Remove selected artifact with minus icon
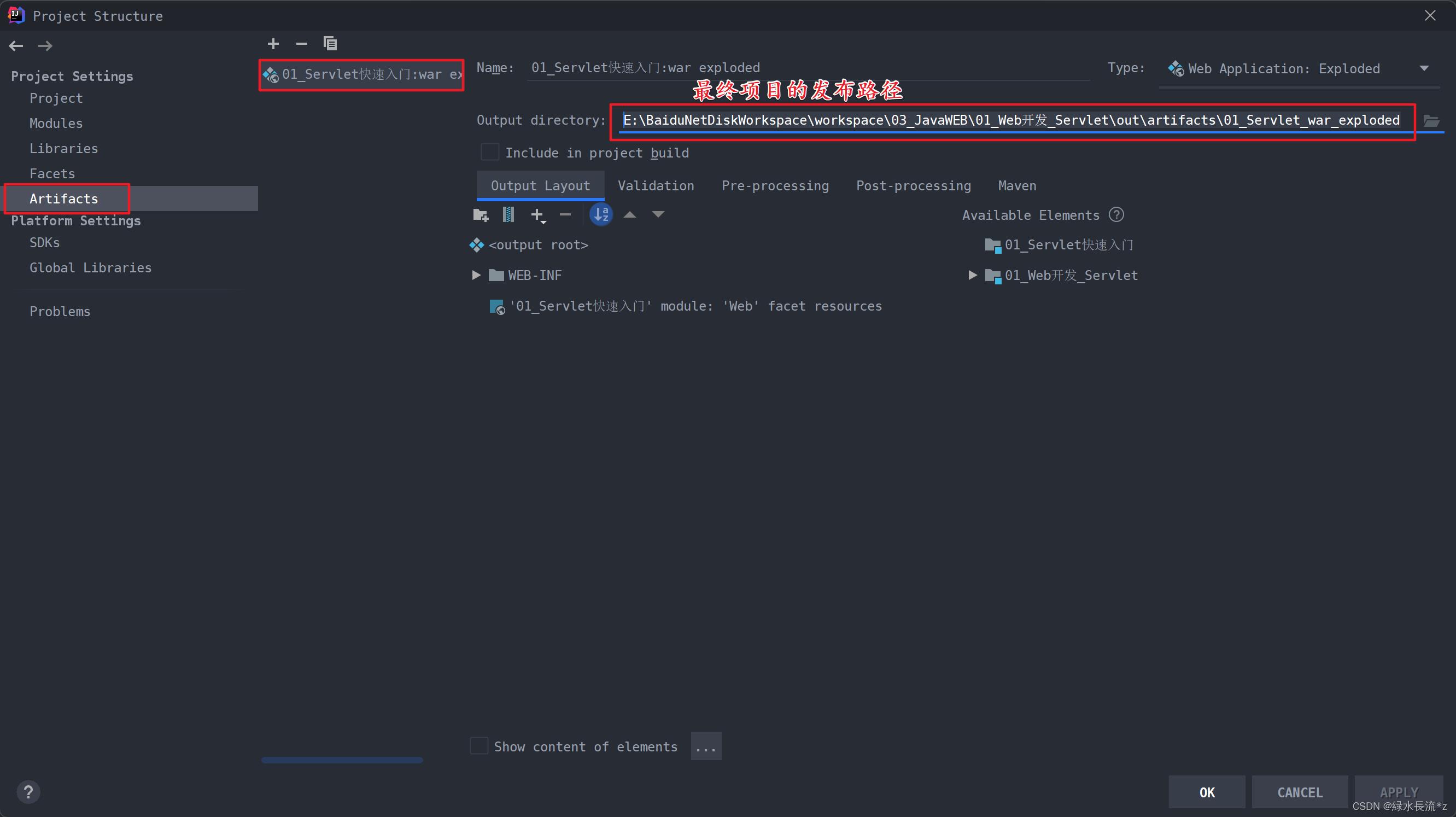Image resolution: width=1456 pixels, height=817 pixels. point(302,44)
